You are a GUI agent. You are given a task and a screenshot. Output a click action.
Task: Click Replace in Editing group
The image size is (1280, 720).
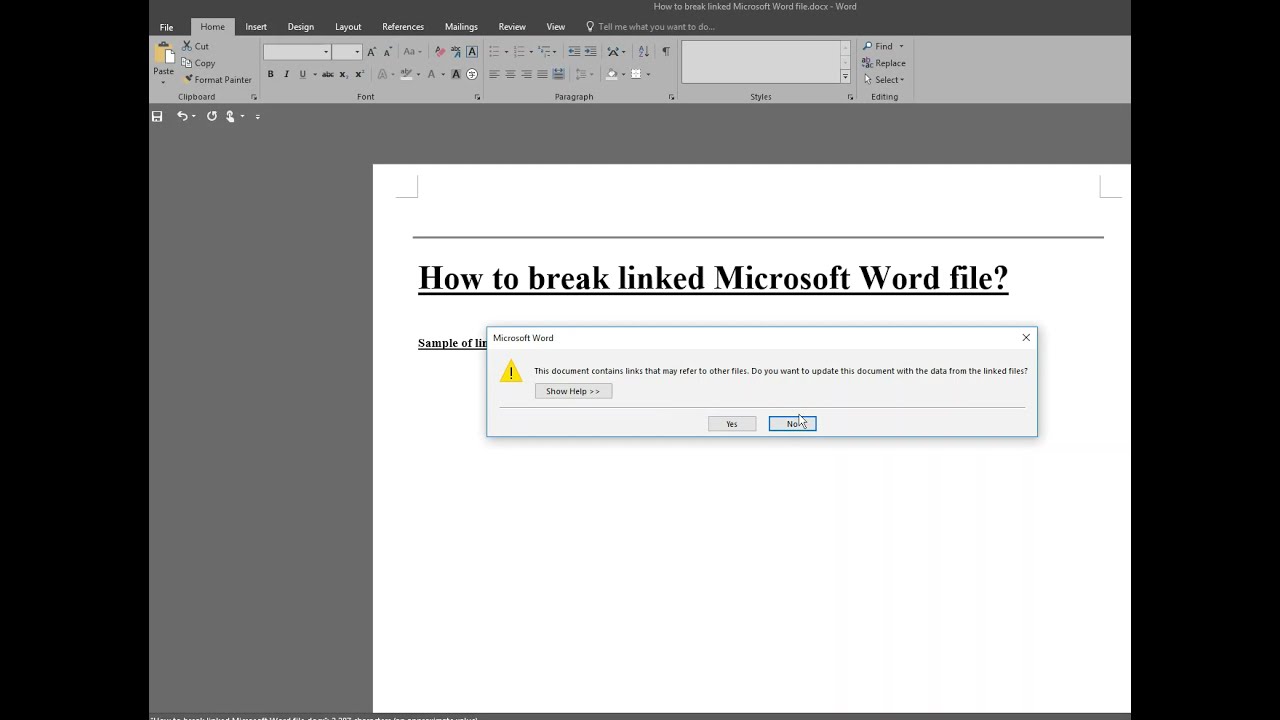pyautogui.click(x=884, y=63)
